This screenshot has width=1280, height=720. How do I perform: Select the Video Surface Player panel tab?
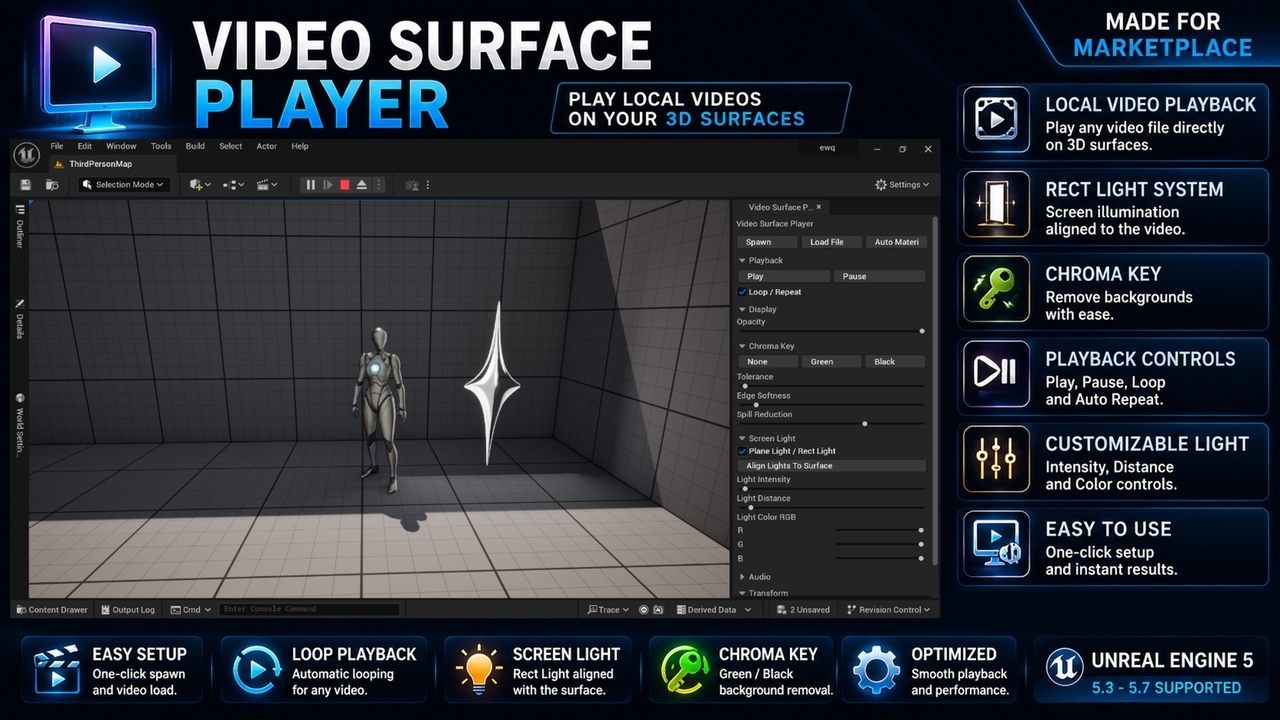coord(779,207)
